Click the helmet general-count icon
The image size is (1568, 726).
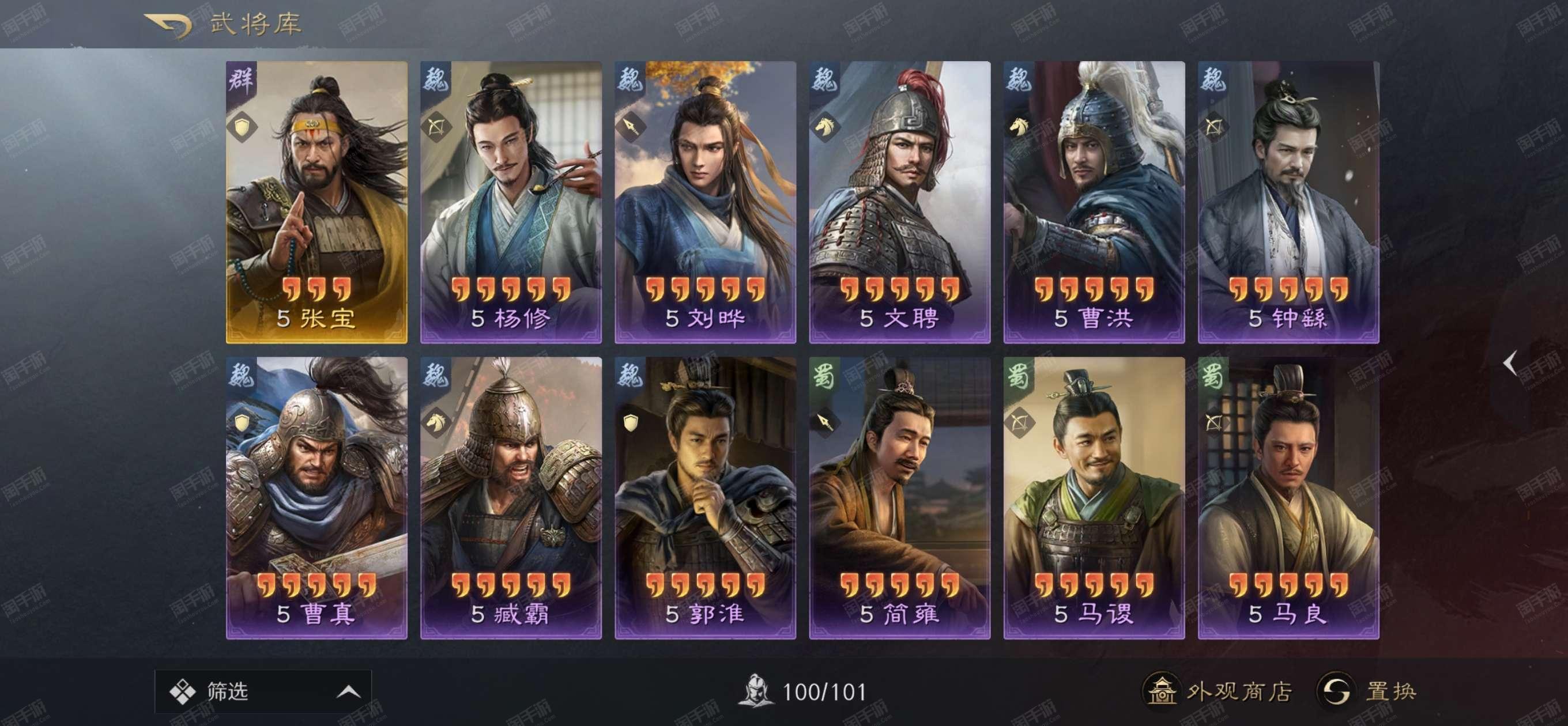pyautogui.click(x=755, y=691)
